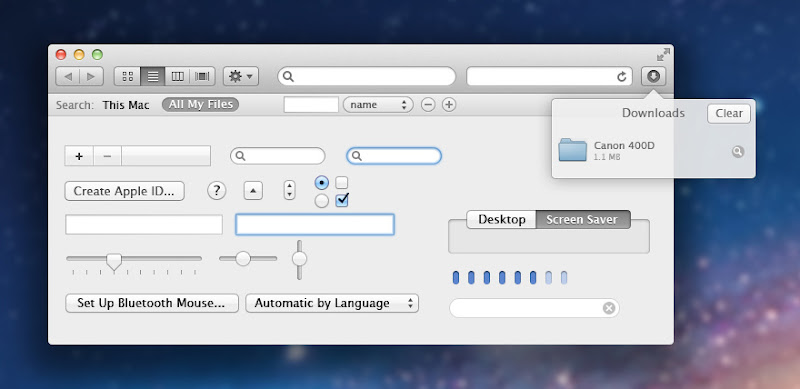Open Automatic by Language popup
The image size is (800, 389).
[332, 303]
